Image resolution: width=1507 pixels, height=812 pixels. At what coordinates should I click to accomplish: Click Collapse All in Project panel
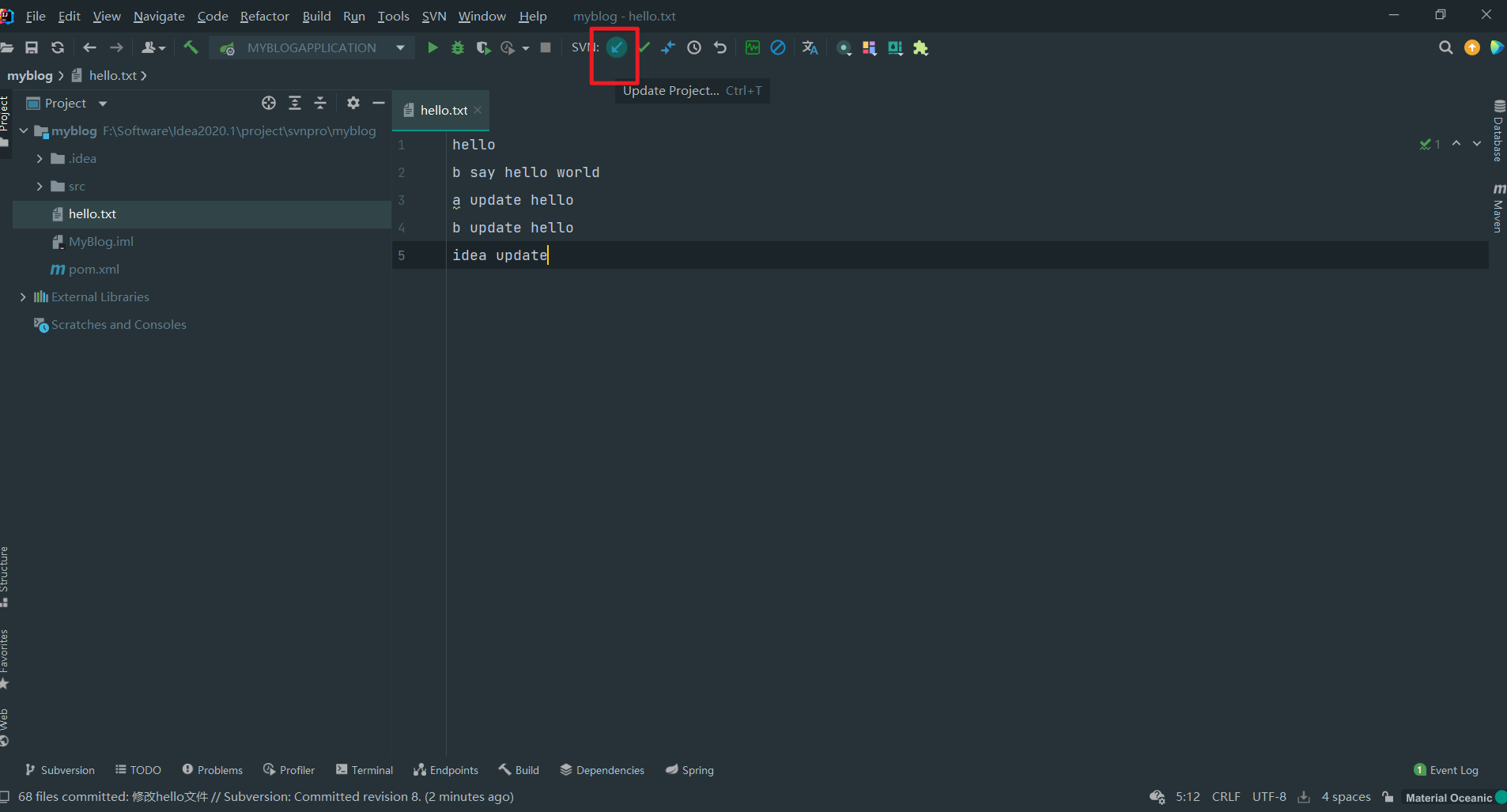click(320, 103)
